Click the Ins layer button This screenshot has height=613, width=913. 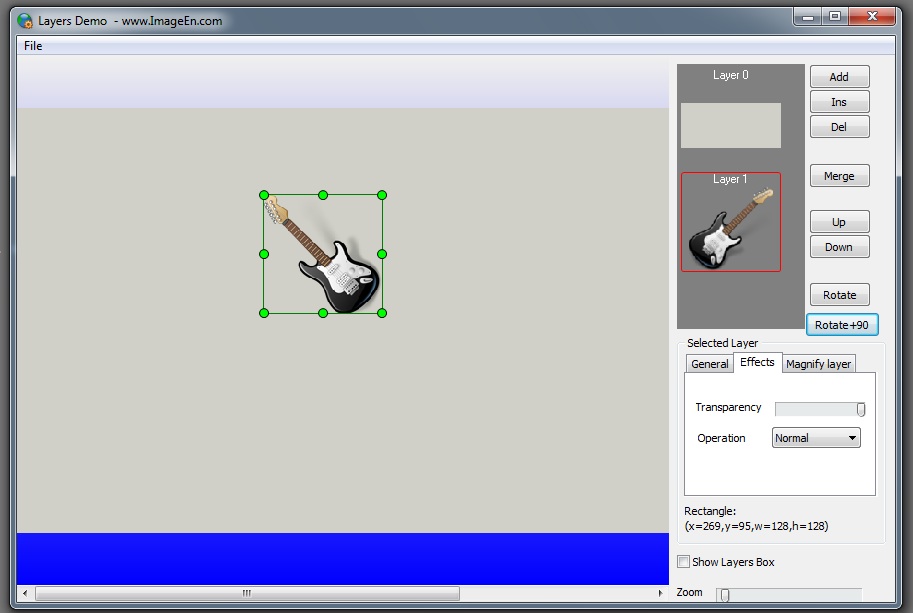[x=839, y=102]
